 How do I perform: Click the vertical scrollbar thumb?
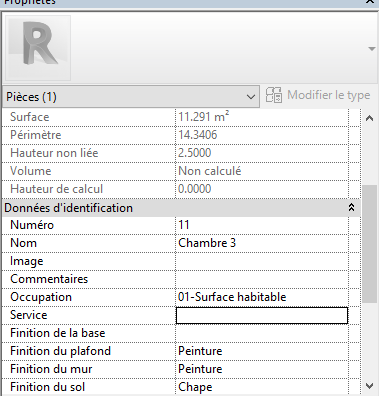click(369, 243)
